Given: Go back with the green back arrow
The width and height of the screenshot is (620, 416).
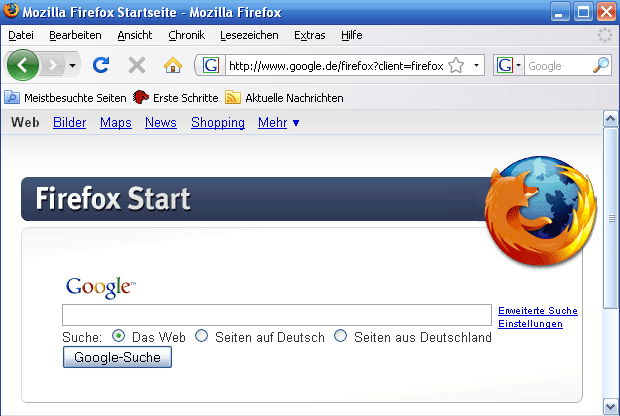Looking at the screenshot, I should point(23,65).
